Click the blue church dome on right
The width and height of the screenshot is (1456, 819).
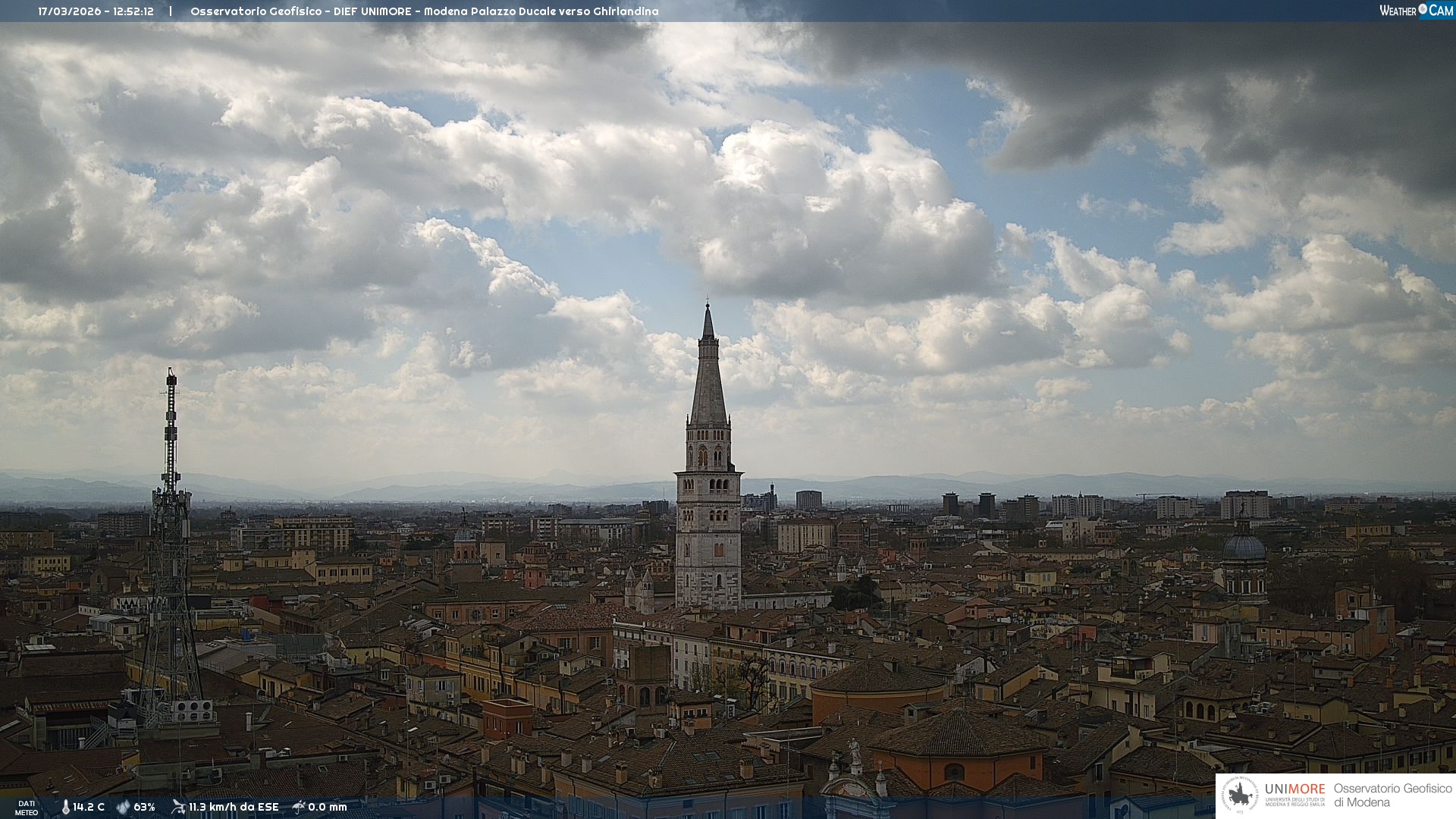coord(1244,546)
